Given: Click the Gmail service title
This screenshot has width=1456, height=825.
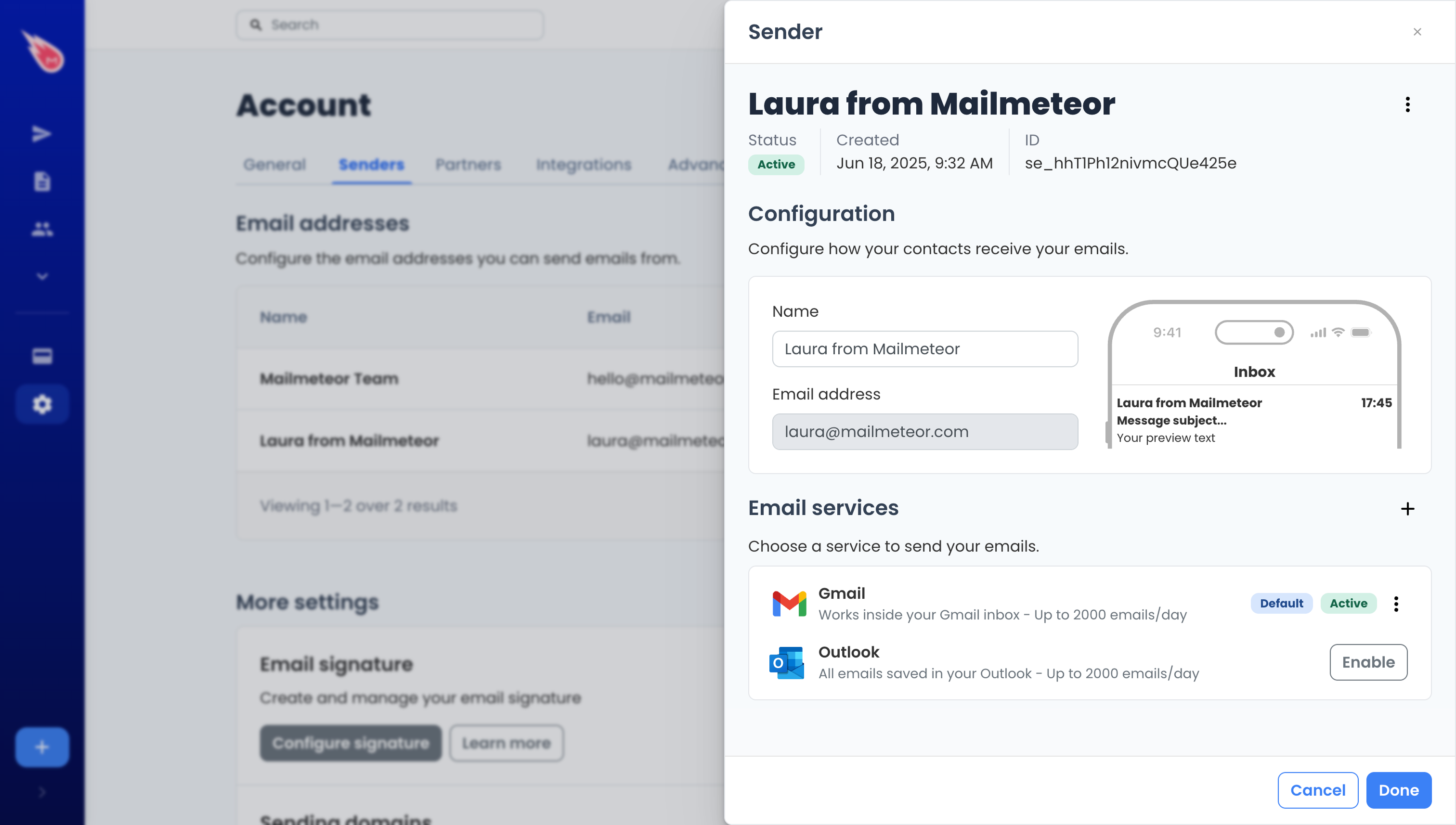Looking at the screenshot, I should (842, 593).
